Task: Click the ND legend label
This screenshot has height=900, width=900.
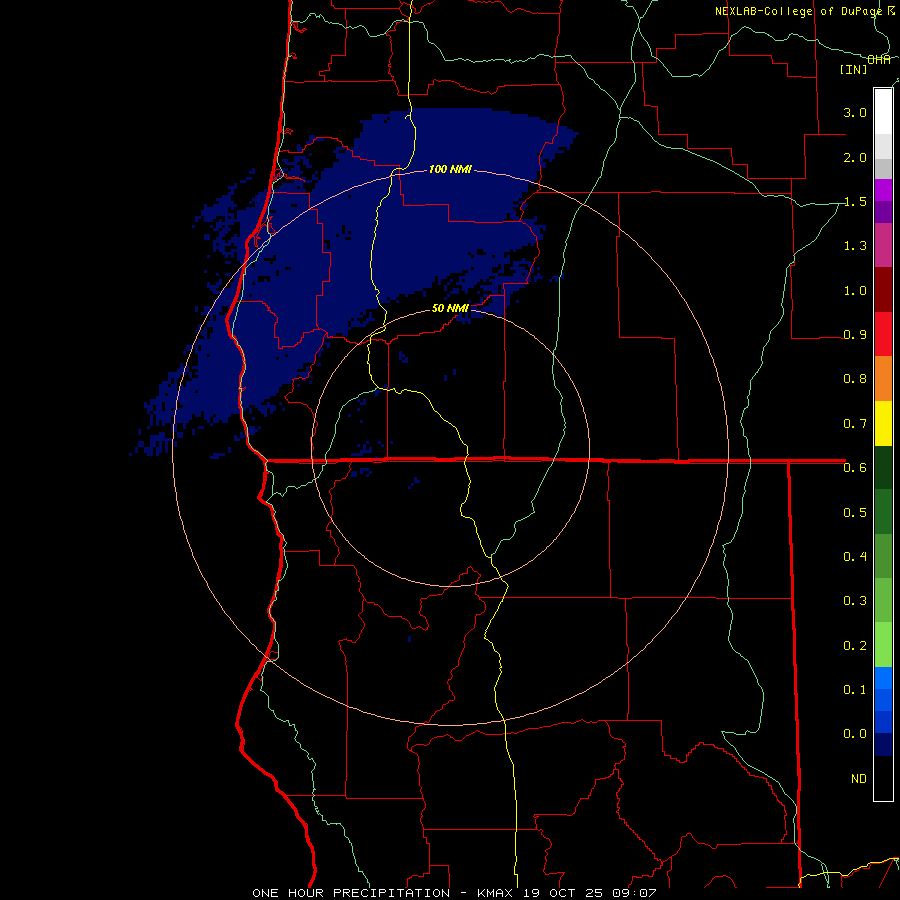Action: 859,778
